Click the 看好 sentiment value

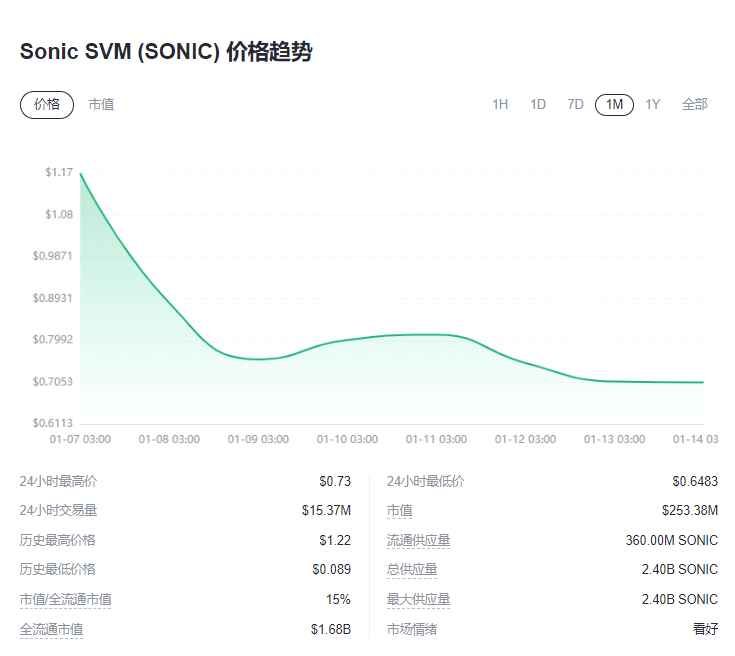click(705, 630)
